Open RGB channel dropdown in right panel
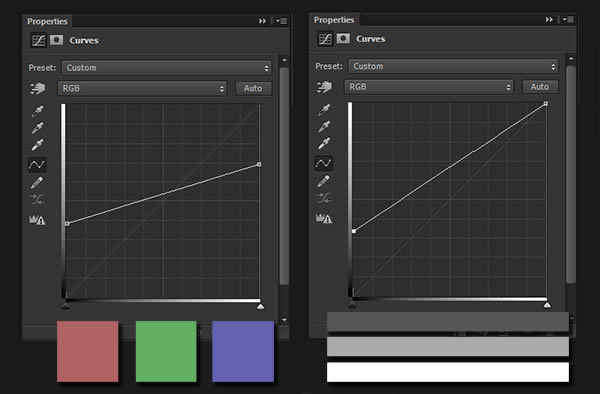Viewport: 600px width, 394px height. 429,87
